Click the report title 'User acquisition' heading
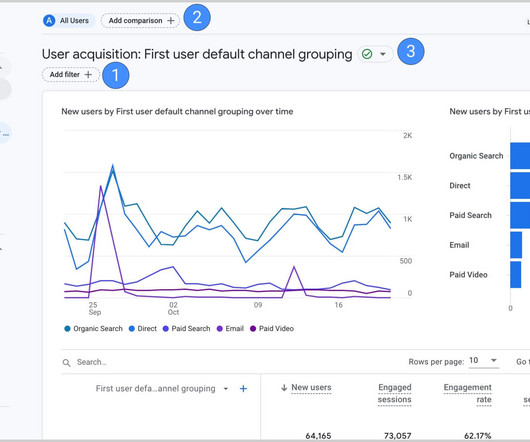Image resolution: width=530 pixels, height=442 pixels. [x=197, y=54]
